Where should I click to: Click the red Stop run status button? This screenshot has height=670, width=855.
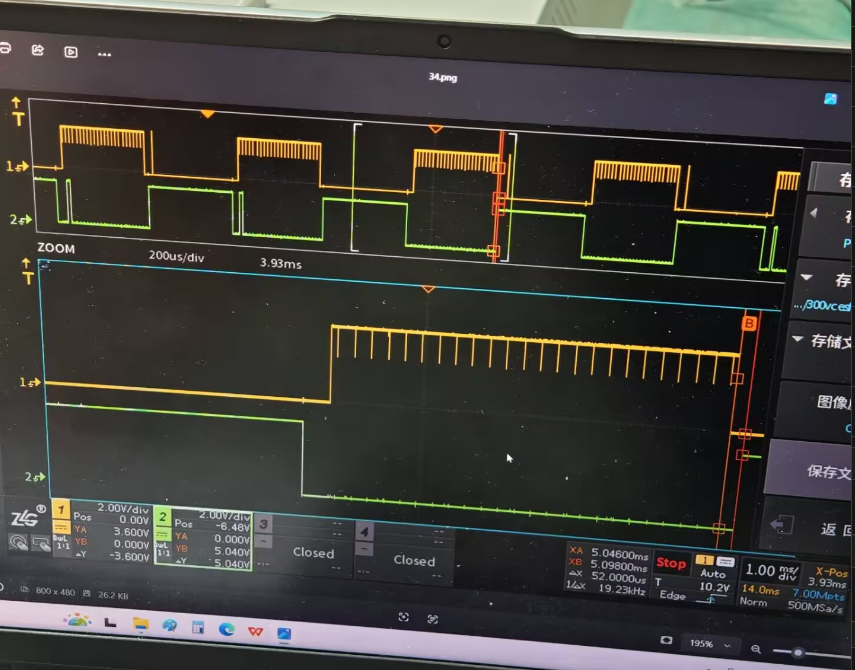click(x=671, y=563)
